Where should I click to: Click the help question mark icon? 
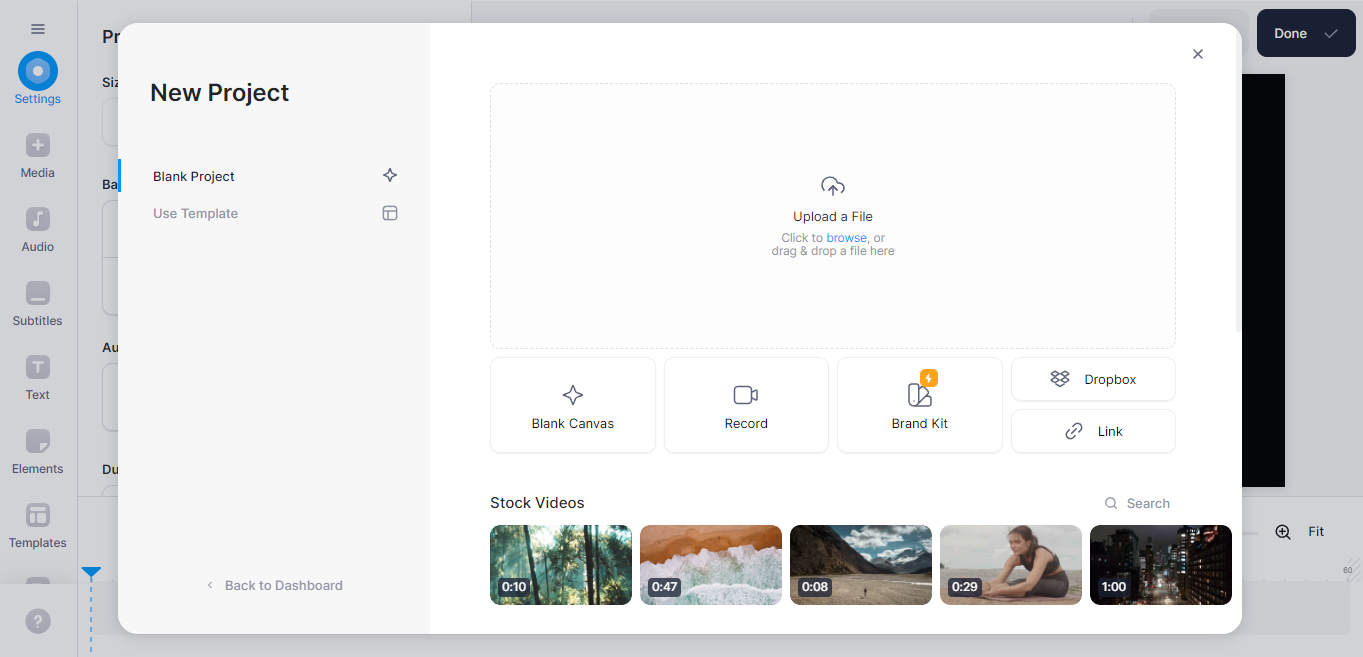pos(37,621)
